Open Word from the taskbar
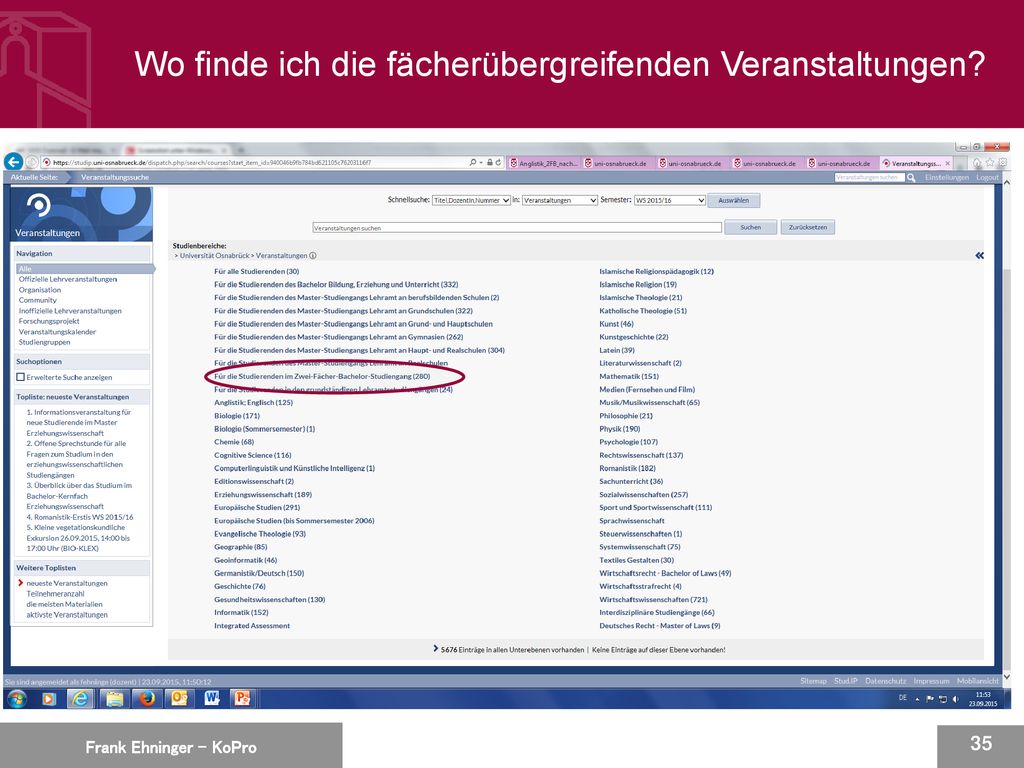Screen dimensions: 1024x768 (x=212, y=699)
